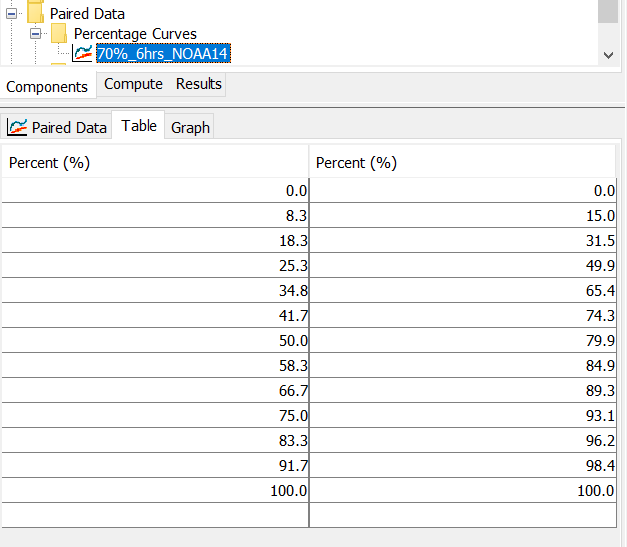Switch to the Paired Data editor tab

[x=56, y=128]
